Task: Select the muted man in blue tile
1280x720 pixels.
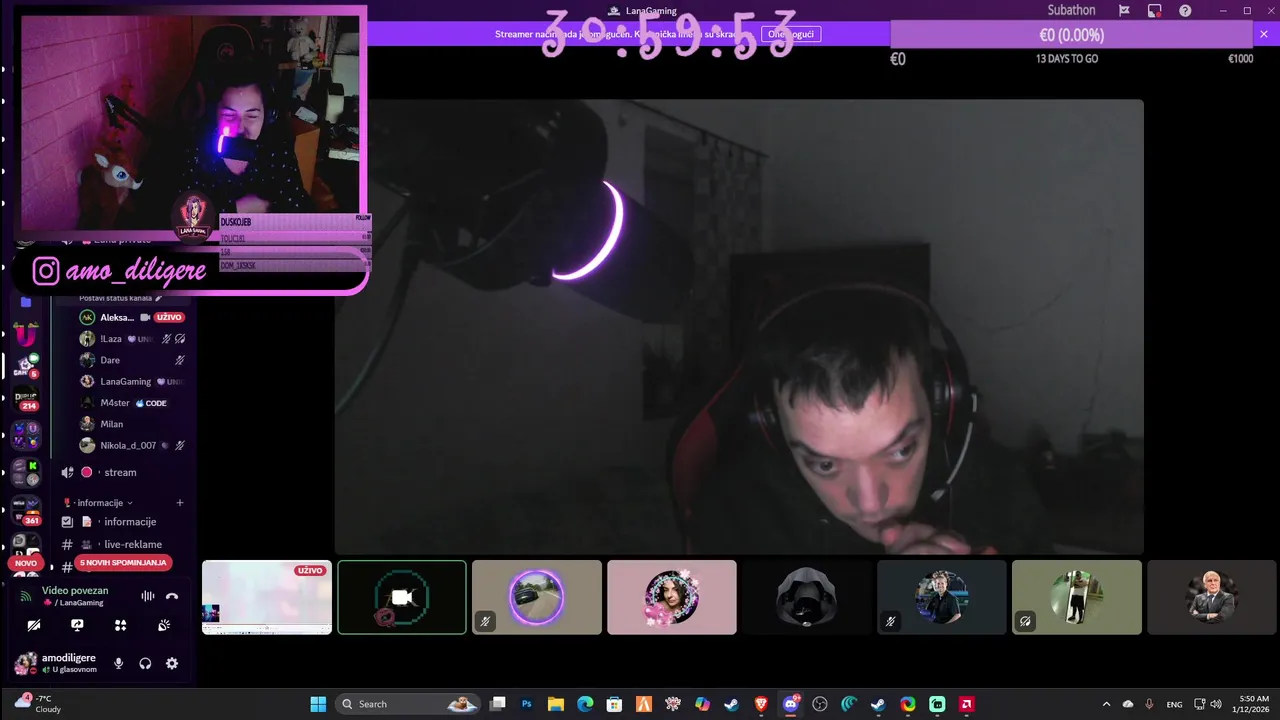Action: click(x=942, y=597)
